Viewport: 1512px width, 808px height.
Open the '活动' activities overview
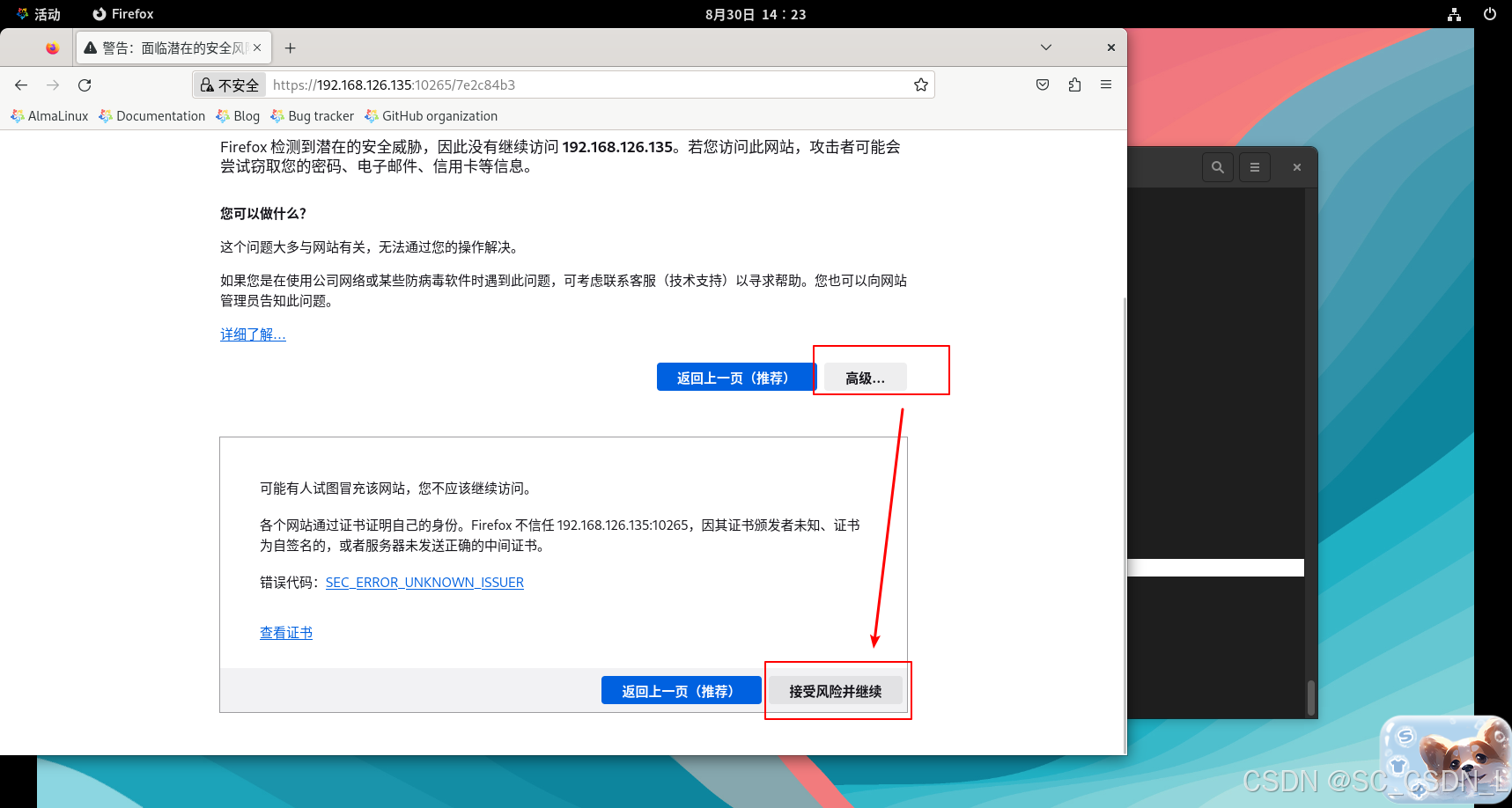pyautogui.click(x=39, y=14)
